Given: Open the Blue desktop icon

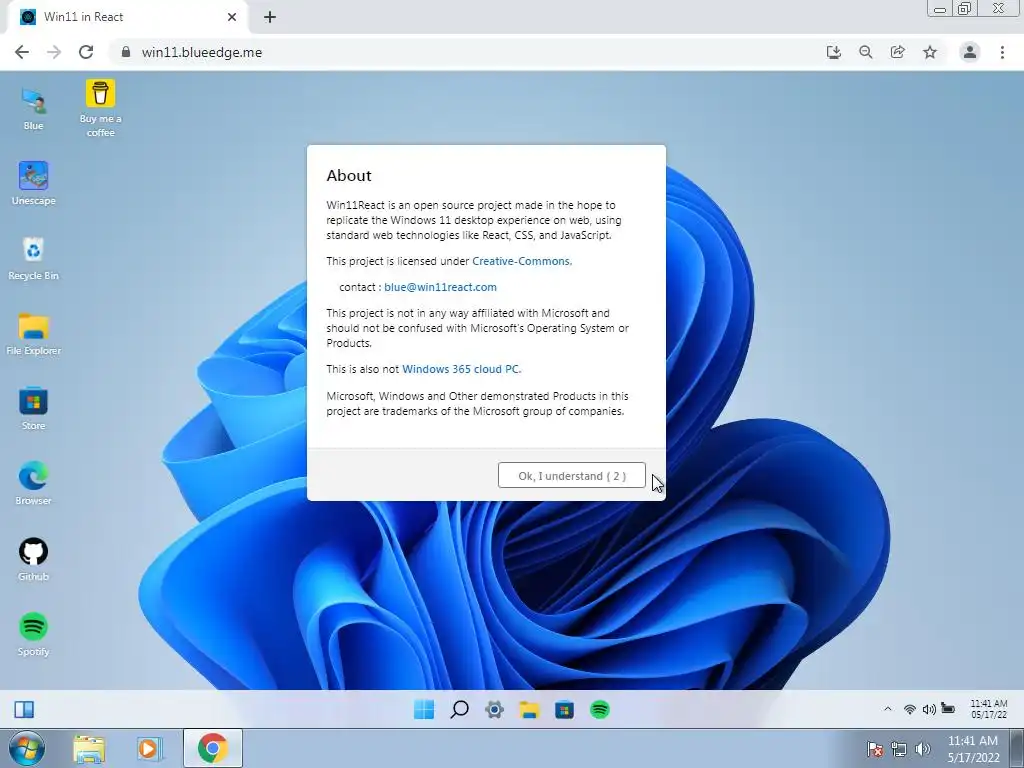Looking at the screenshot, I should [33, 109].
